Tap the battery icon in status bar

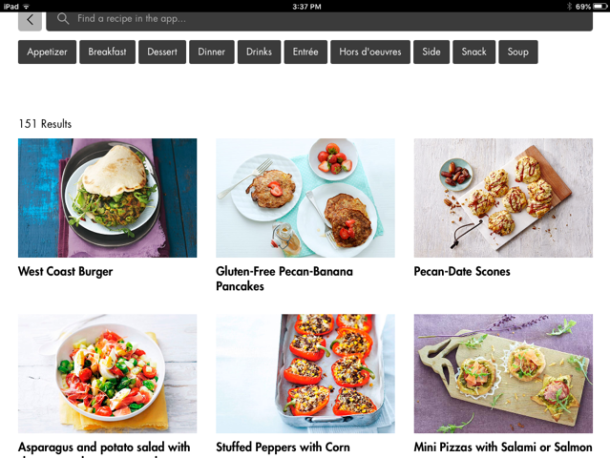pos(599,6)
